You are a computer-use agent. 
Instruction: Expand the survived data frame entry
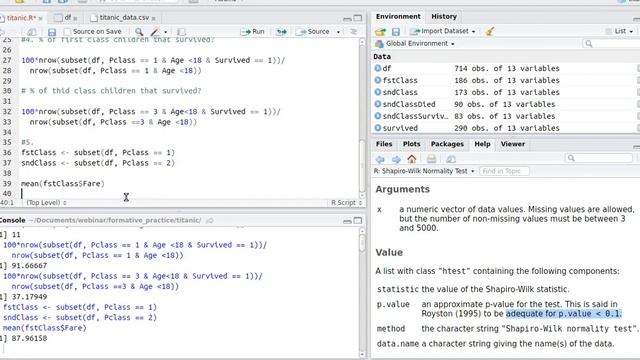click(x=378, y=128)
